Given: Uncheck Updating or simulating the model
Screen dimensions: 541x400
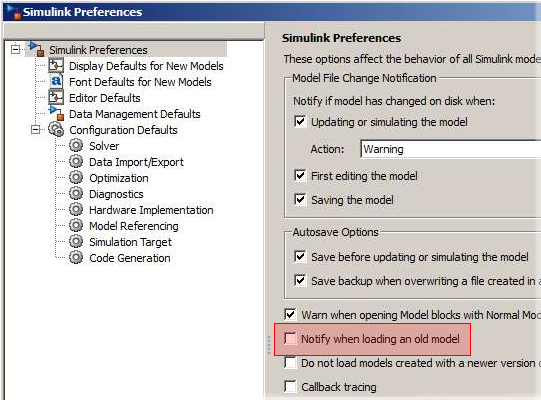Looking at the screenshot, I should point(300,121).
